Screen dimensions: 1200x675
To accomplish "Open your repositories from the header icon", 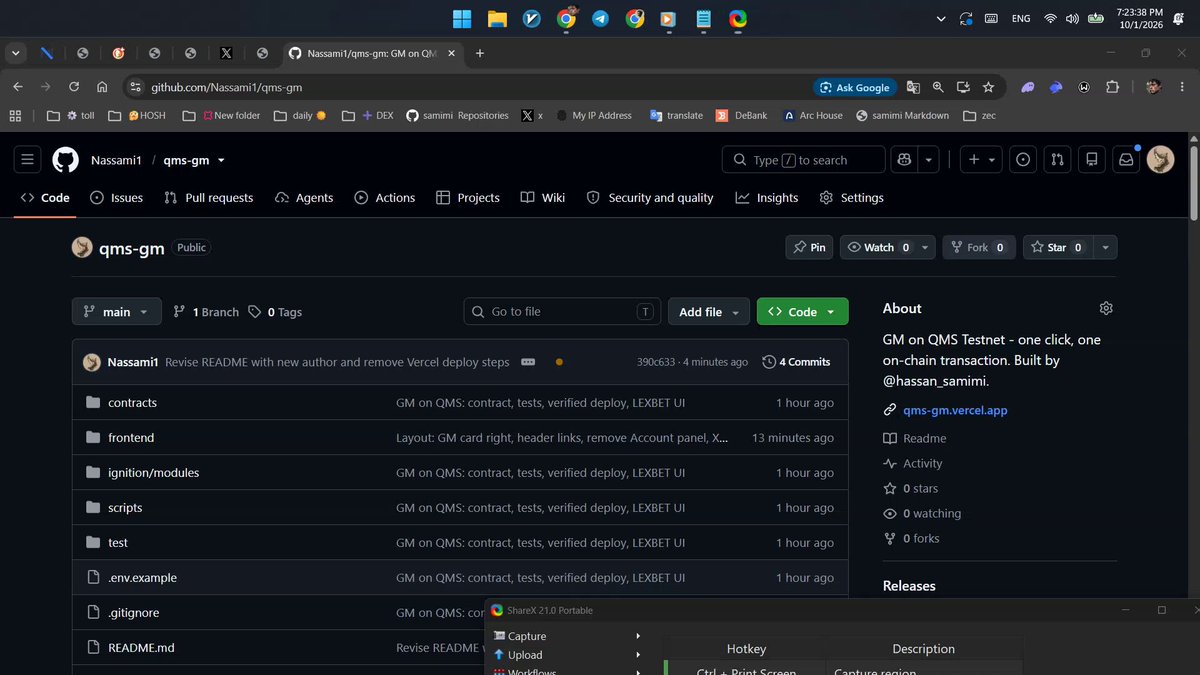I will [x=1092, y=160].
